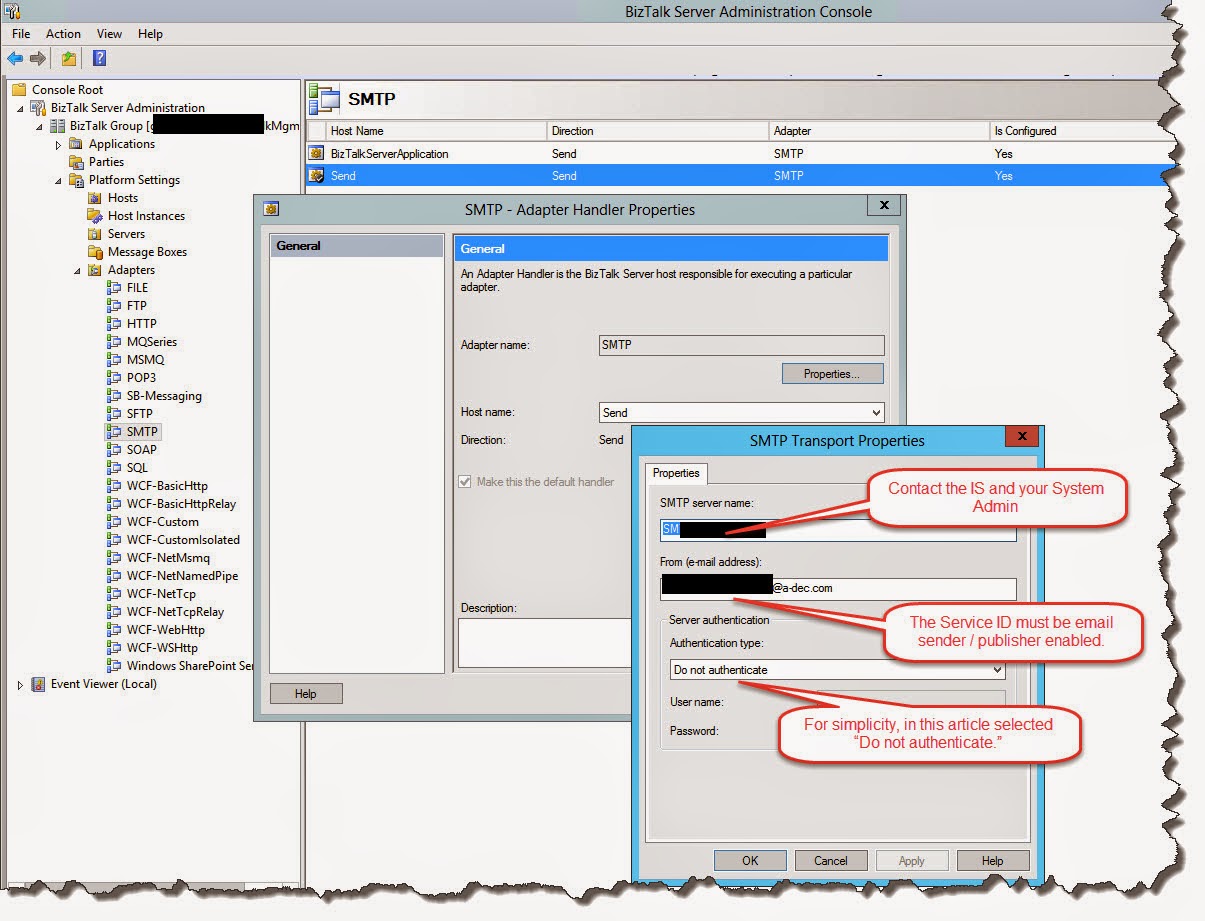Click the From e-mail address field
Image resolution: width=1205 pixels, height=921 pixels.
(x=838, y=589)
